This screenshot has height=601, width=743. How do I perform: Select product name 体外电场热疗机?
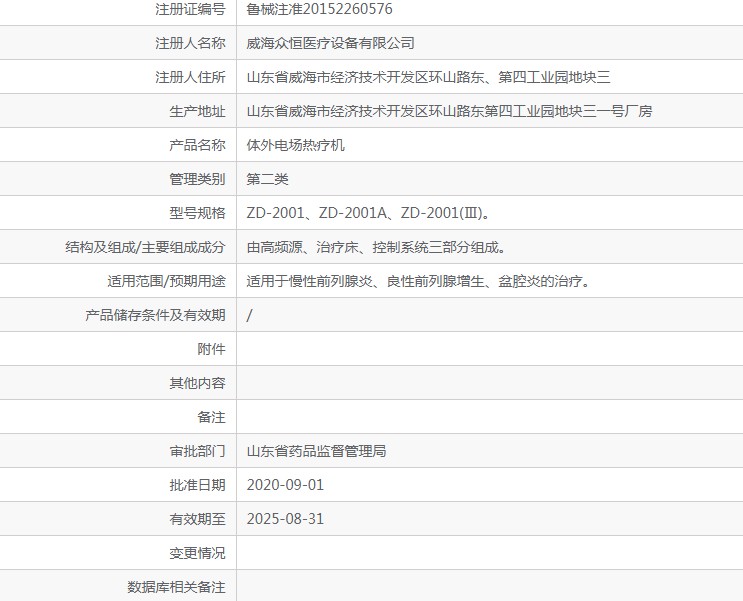click(x=295, y=145)
